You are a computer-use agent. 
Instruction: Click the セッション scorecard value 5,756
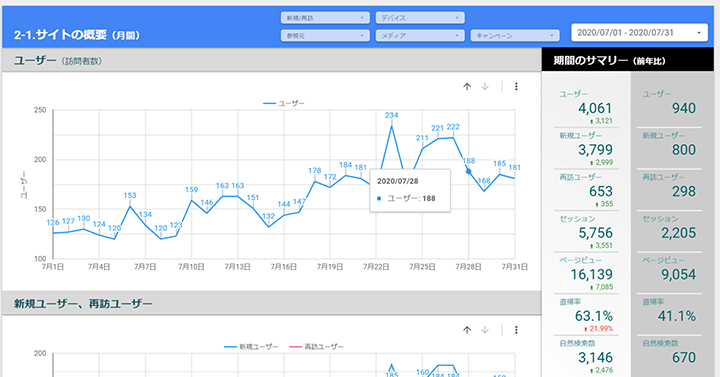(x=595, y=233)
